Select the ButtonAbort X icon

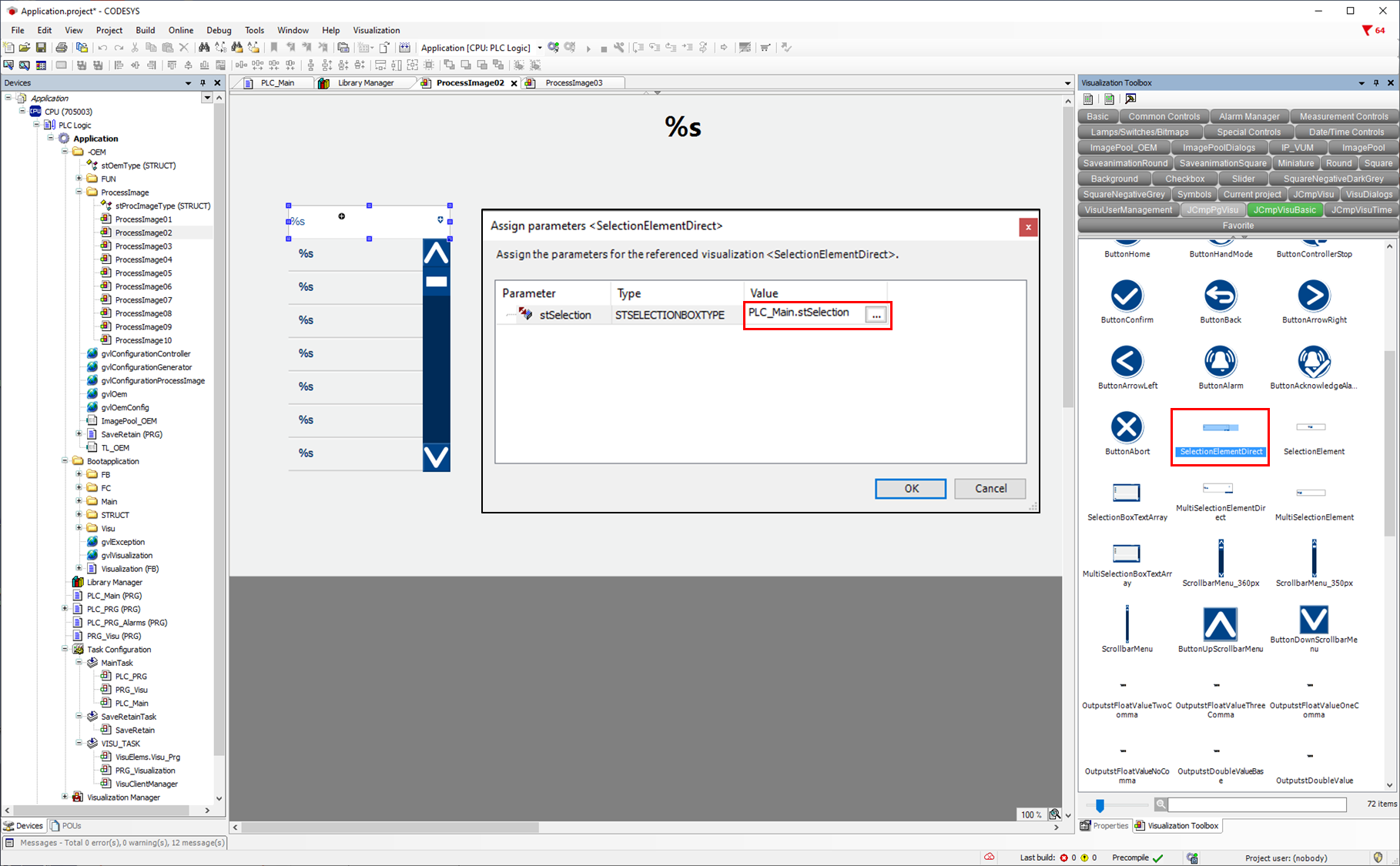1127,428
